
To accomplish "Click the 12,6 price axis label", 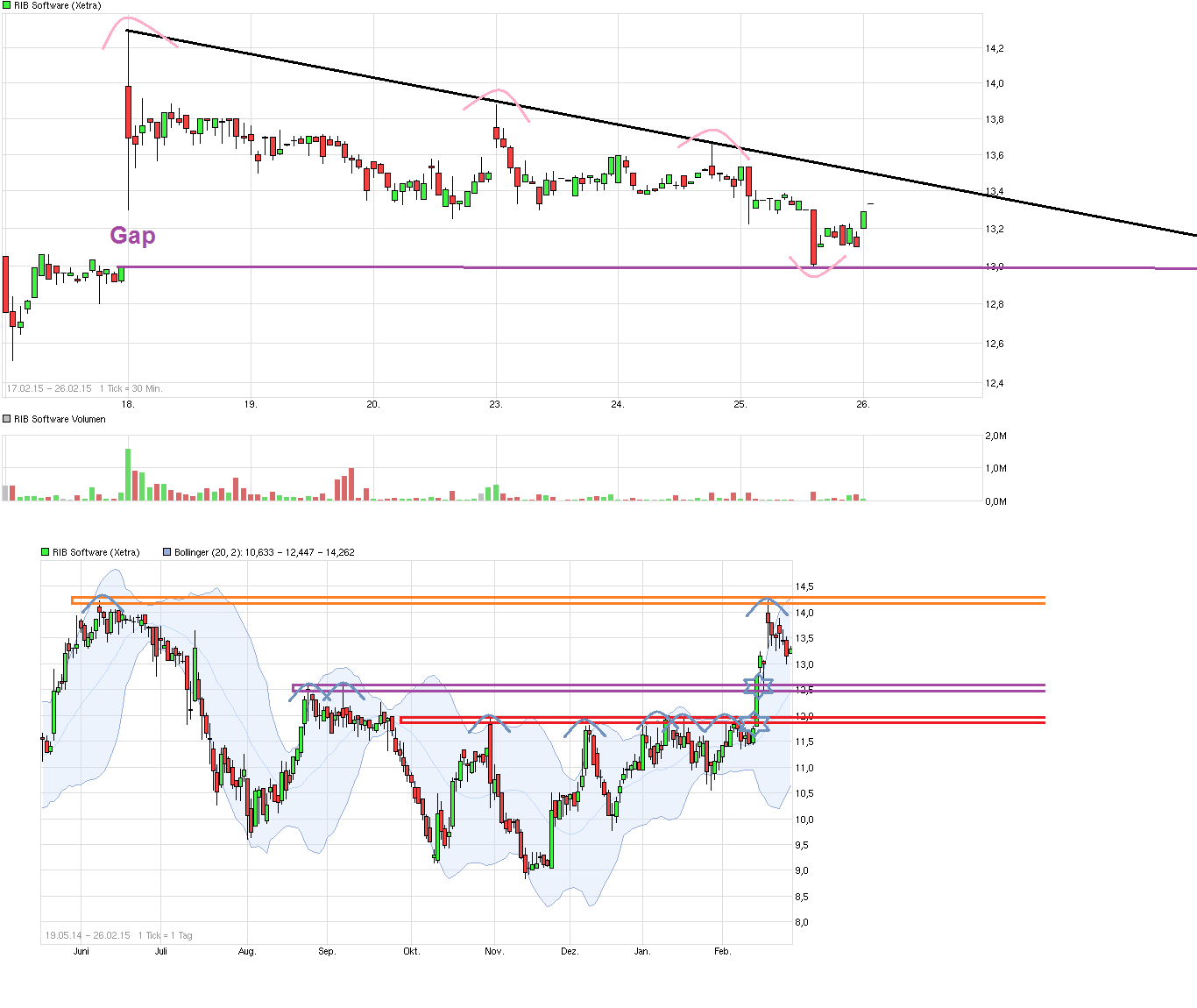I will click(x=995, y=344).
